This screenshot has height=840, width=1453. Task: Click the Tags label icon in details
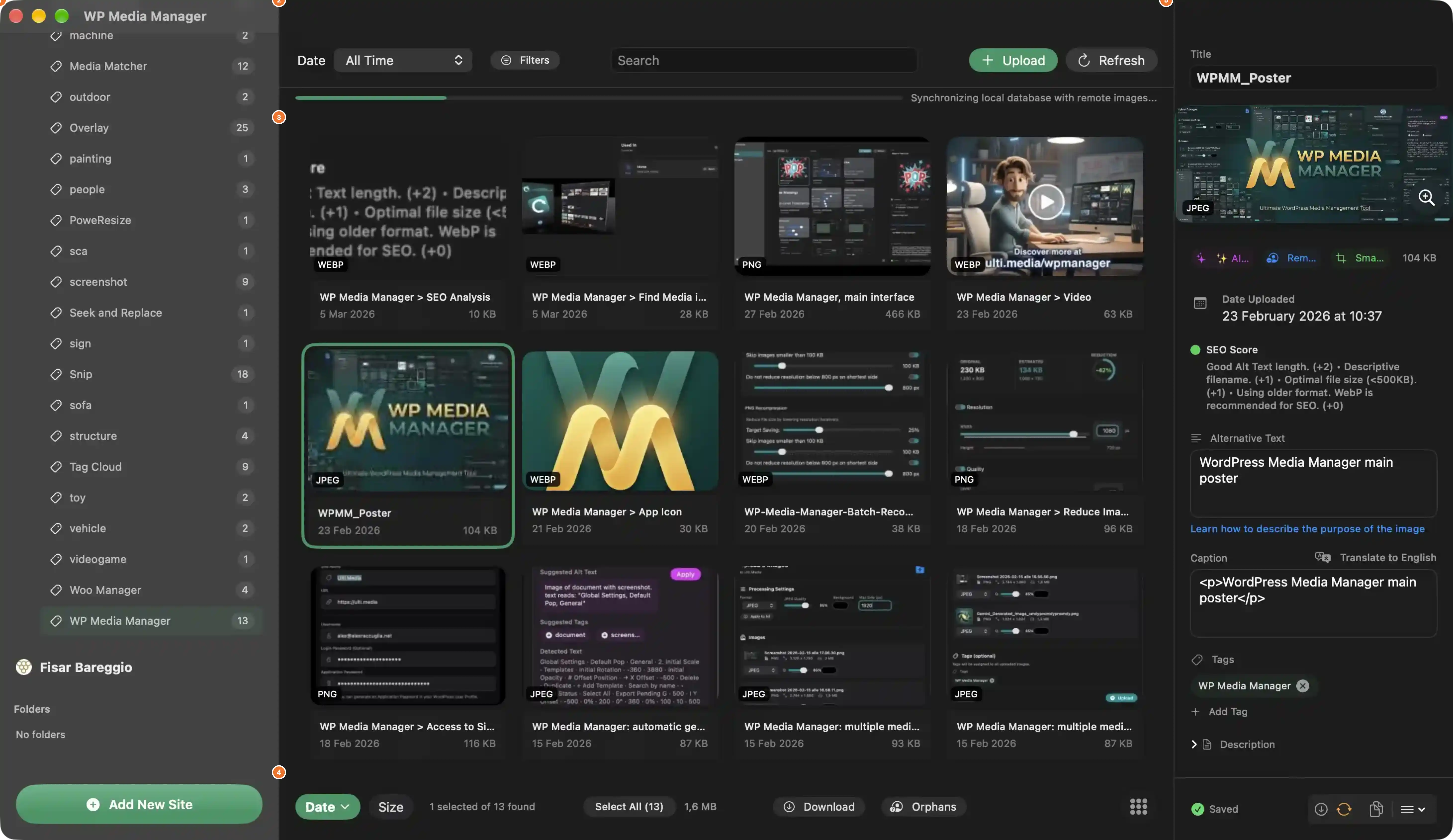[x=1197, y=660]
